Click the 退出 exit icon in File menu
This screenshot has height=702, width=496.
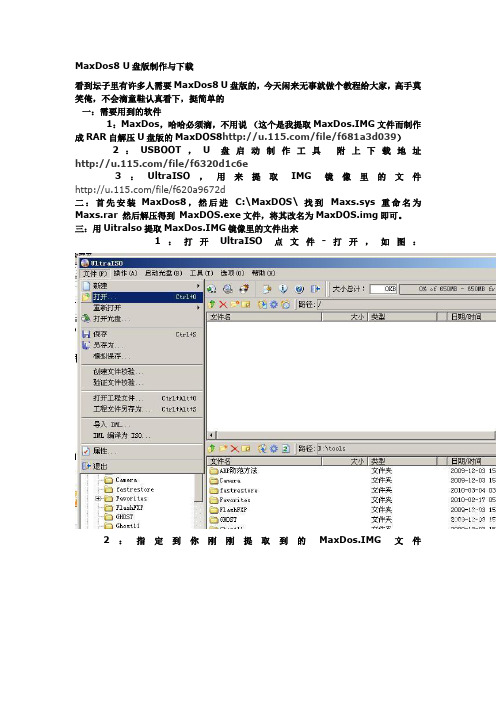coord(86,466)
